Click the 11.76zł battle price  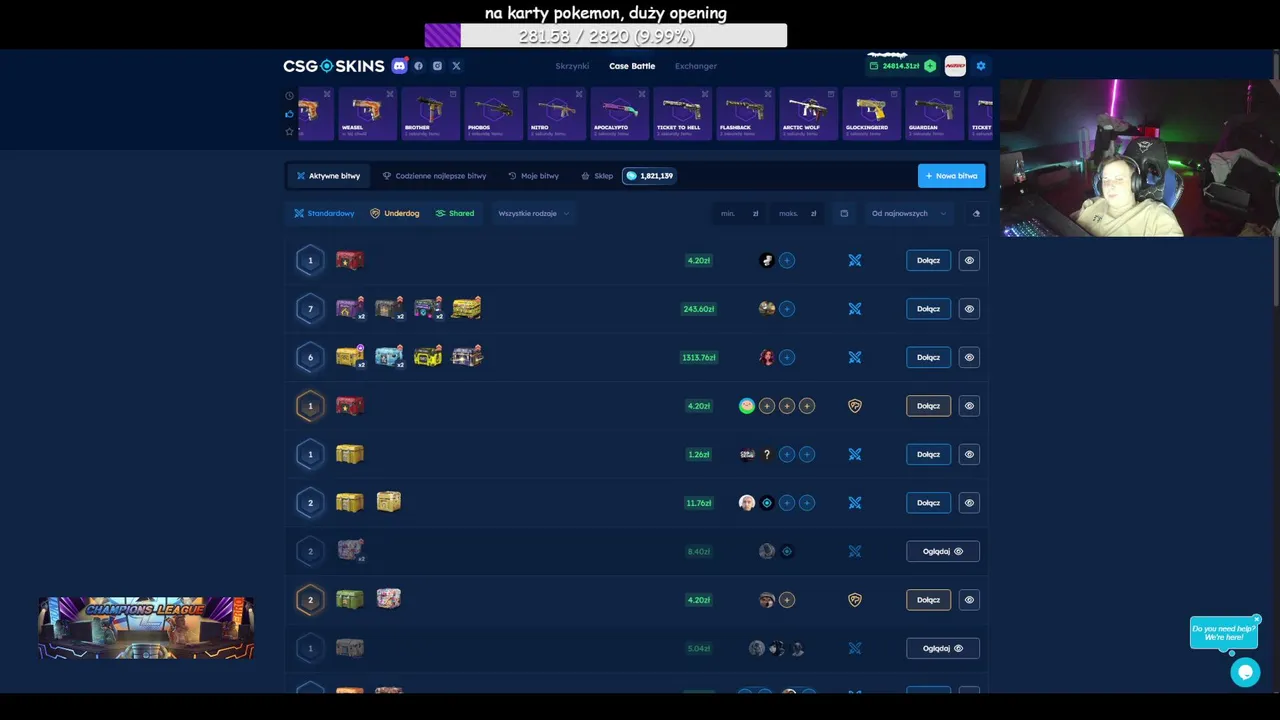[699, 503]
